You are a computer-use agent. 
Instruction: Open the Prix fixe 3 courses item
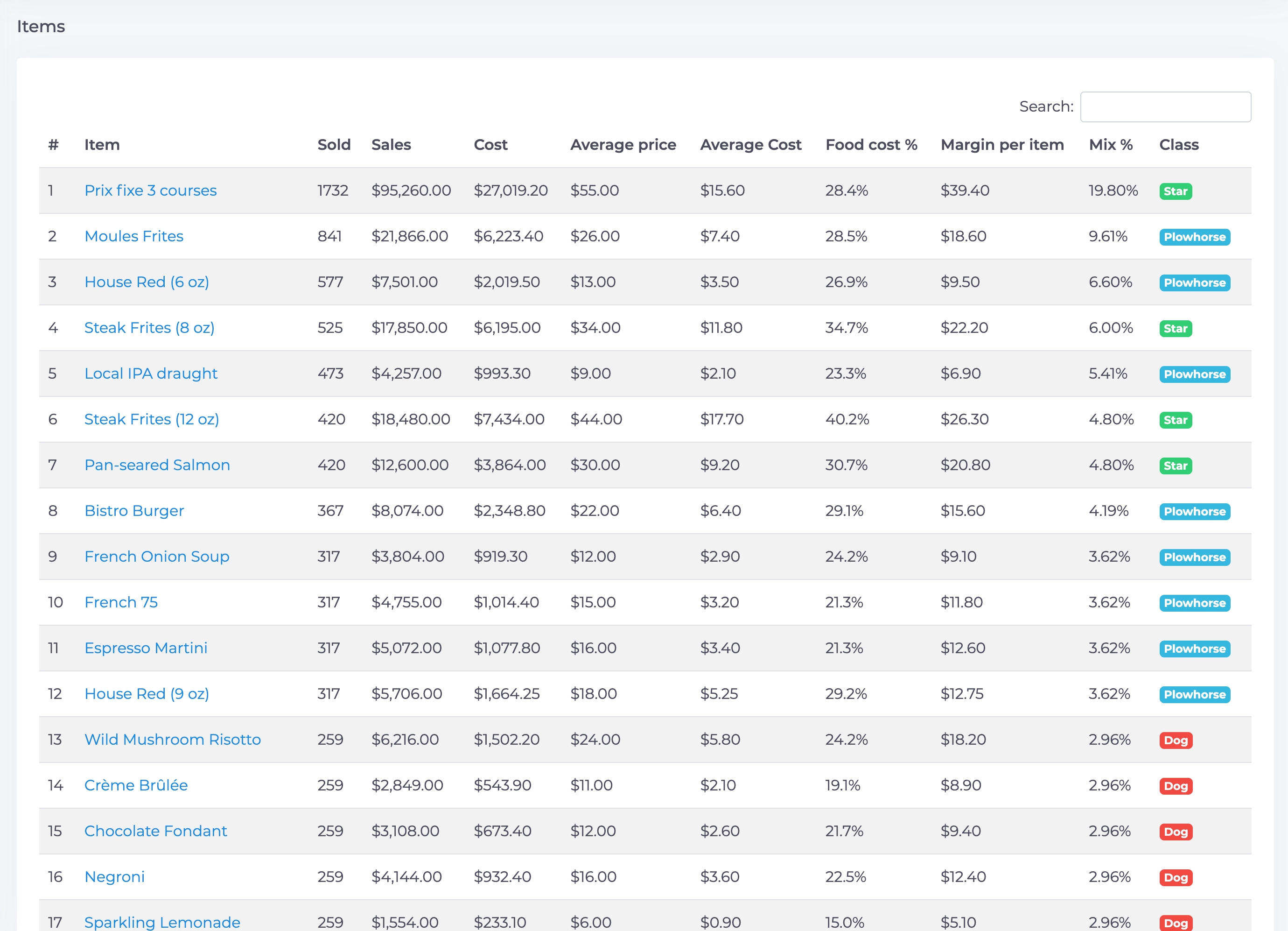point(150,190)
